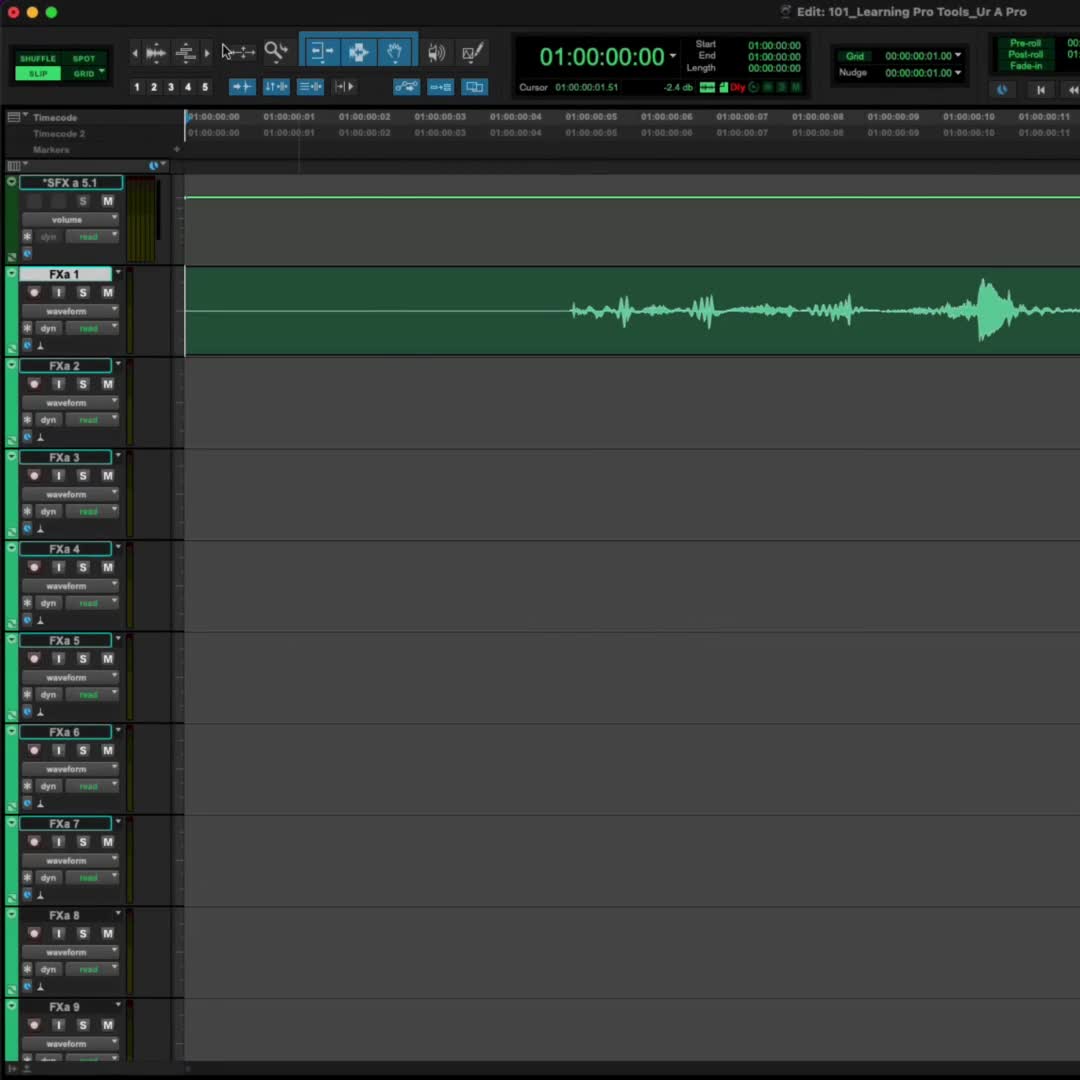This screenshot has height=1080, width=1080.
Task: Toggle Insertion Follows Playback
Action: click(x=344, y=87)
